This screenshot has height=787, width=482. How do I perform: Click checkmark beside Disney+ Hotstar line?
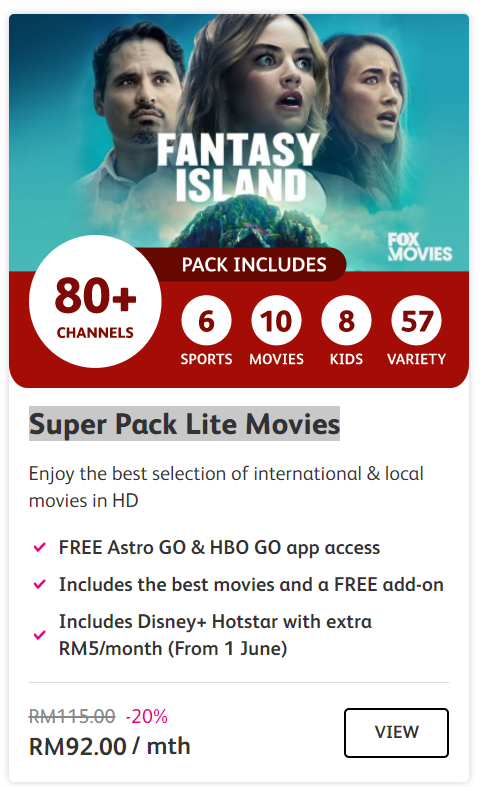pyautogui.click(x=39, y=635)
